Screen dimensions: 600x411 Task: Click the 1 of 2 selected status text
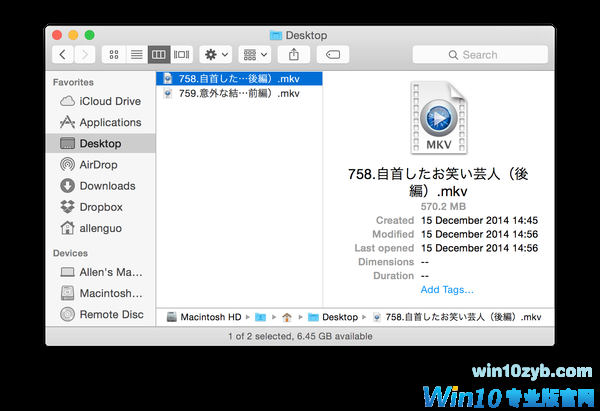click(x=300, y=336)
